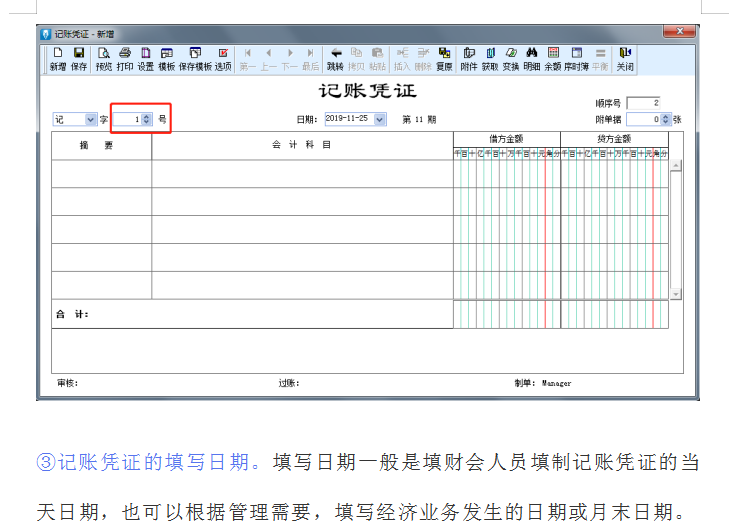The image size is (729, 532).
Task: Go to 上一 previous voucher
Action: coord(269,59)
